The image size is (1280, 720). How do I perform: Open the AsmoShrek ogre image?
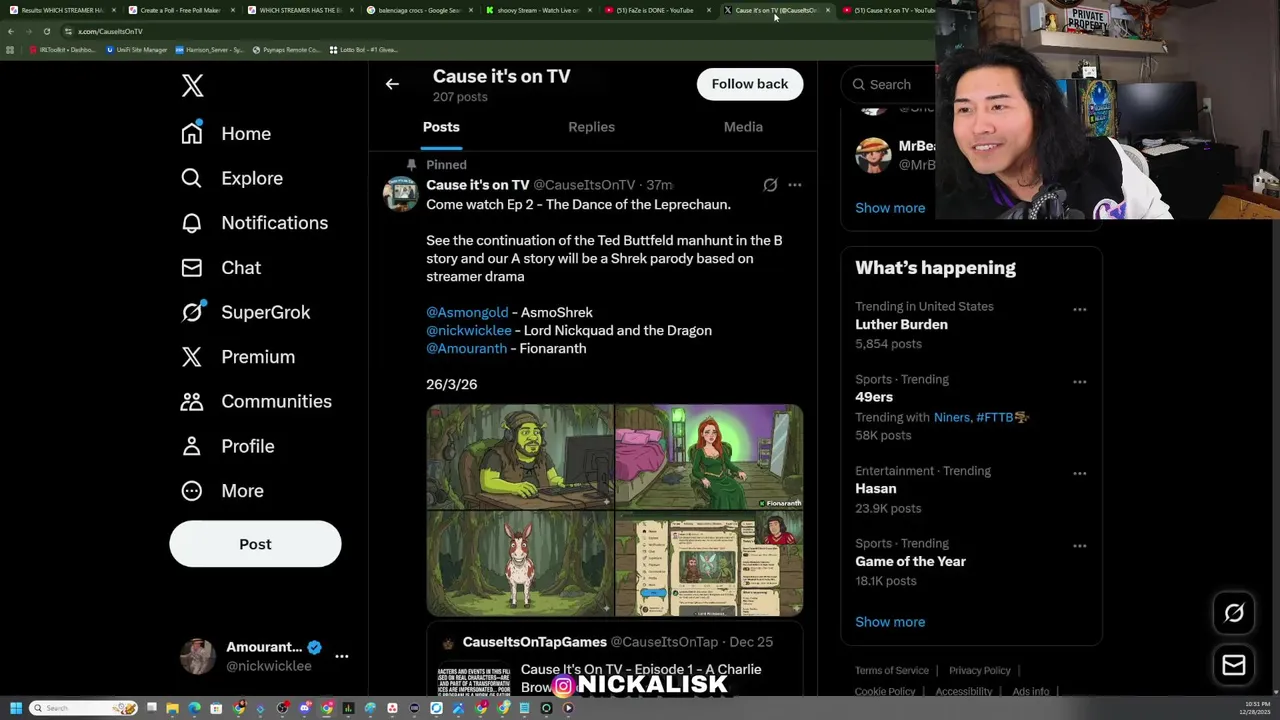[520, 456]
